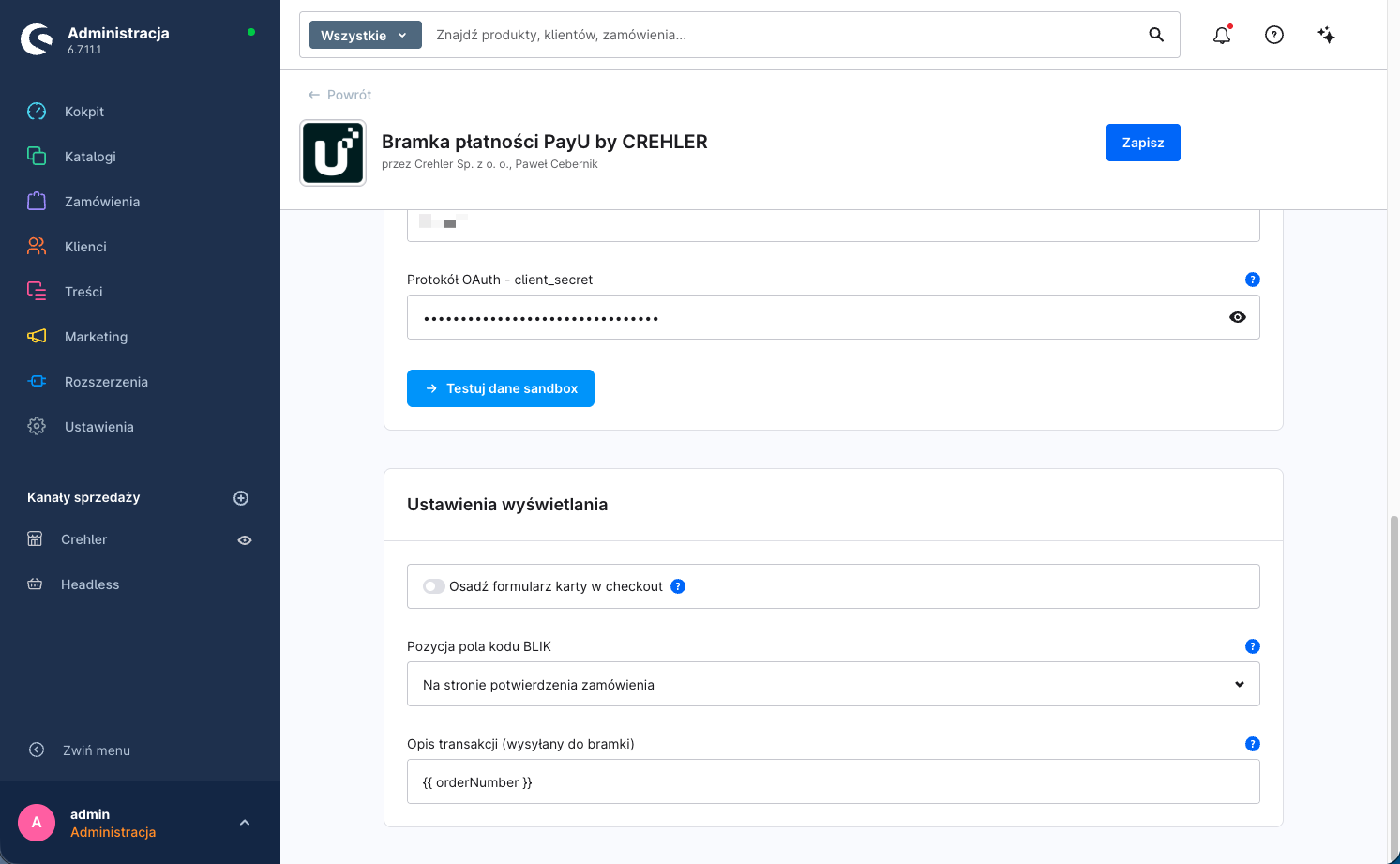
Task: Click the Kanały sprzedaży heading
Action: tap(83, 497)
